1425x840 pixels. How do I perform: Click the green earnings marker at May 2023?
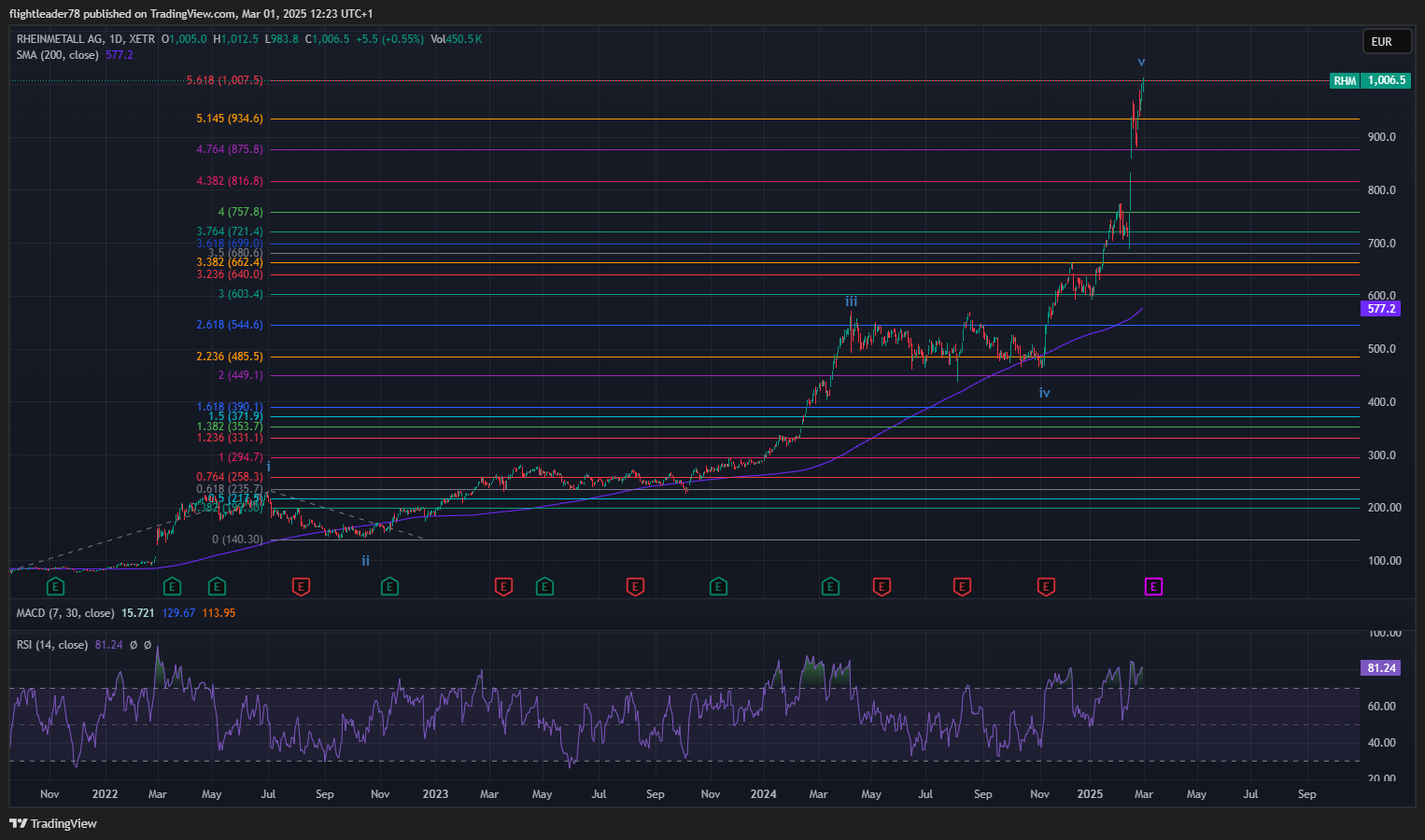(544, 587)
